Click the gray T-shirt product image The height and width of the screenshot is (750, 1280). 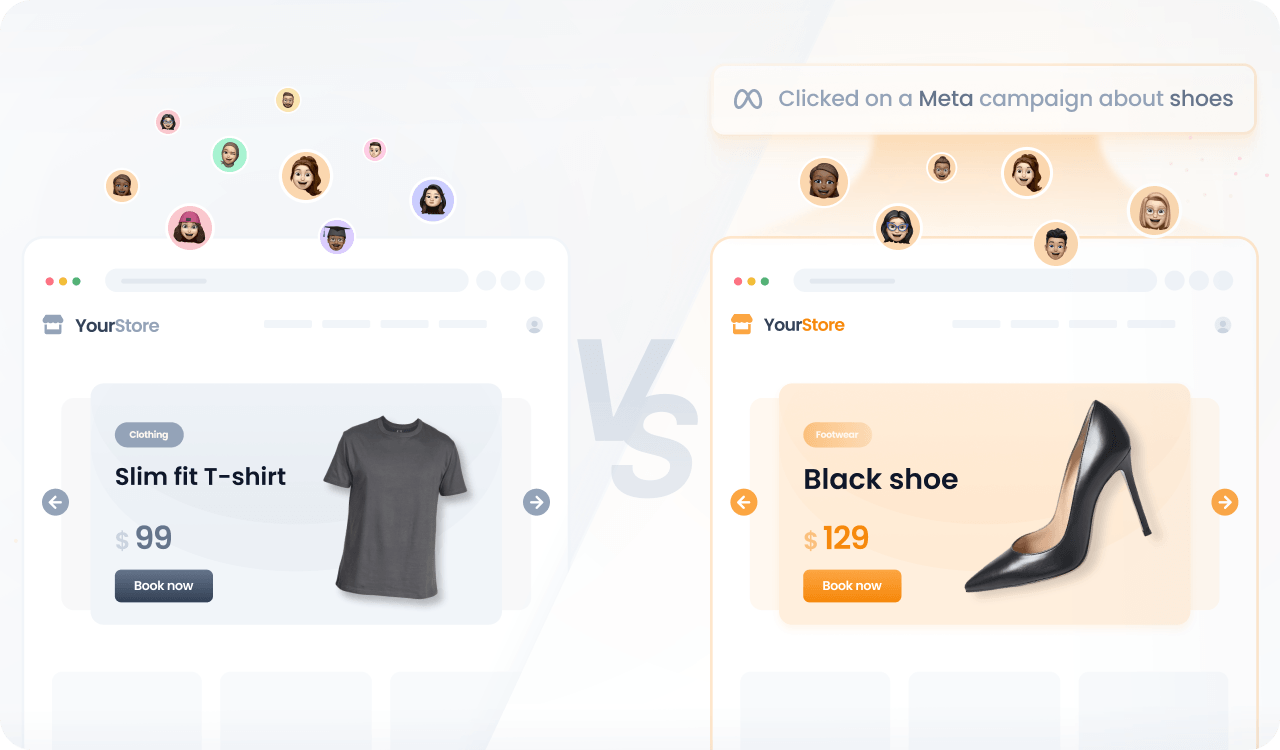pyautogui.click(x=396, y=507)
